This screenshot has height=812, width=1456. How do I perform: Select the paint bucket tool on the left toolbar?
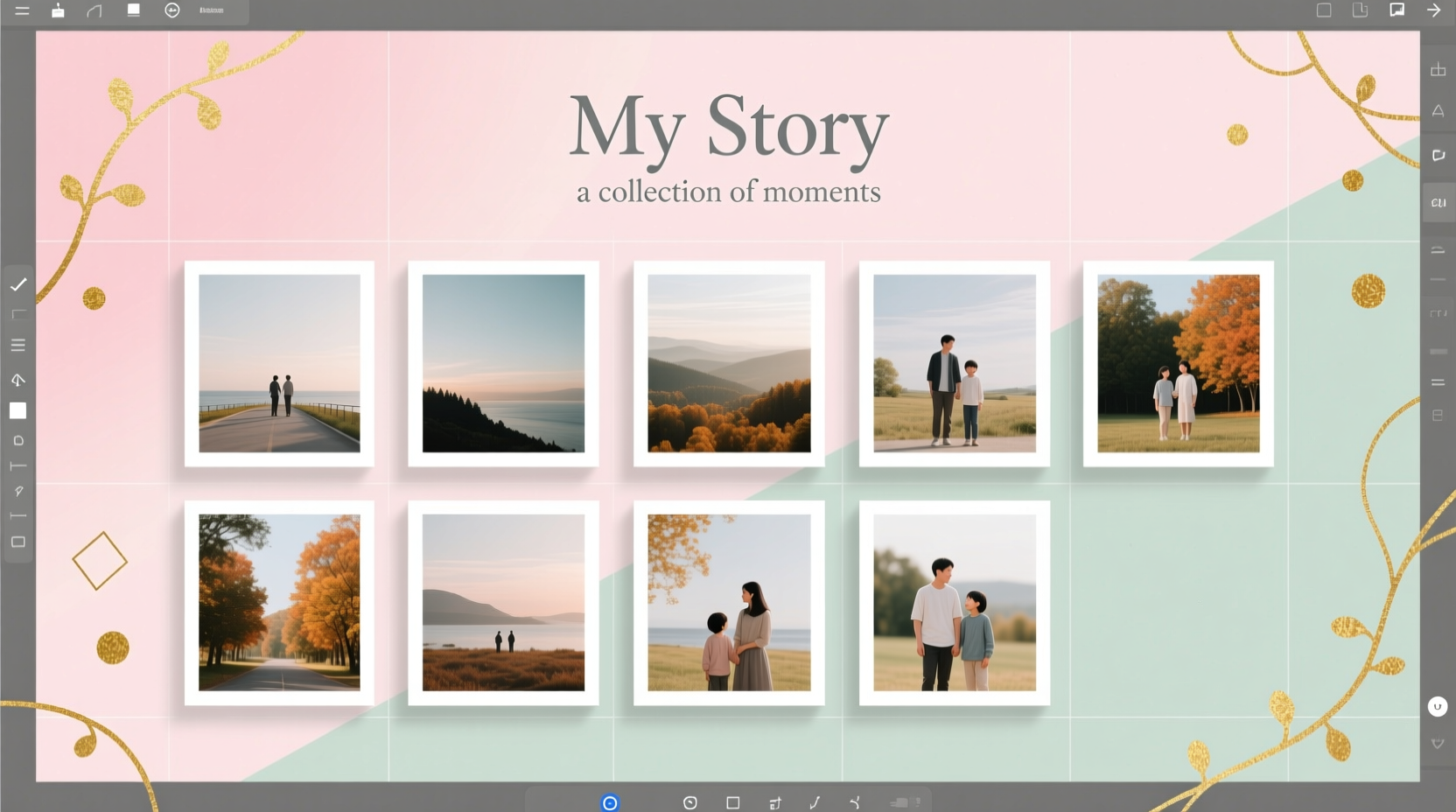(19, 380)
